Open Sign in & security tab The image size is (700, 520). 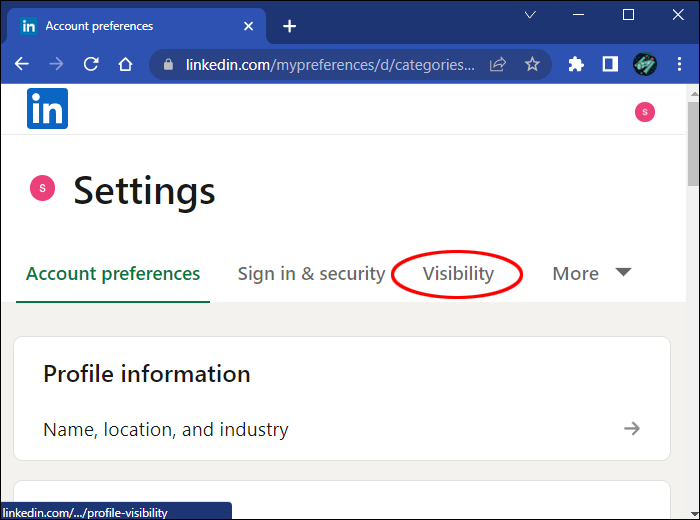(311, 273)
